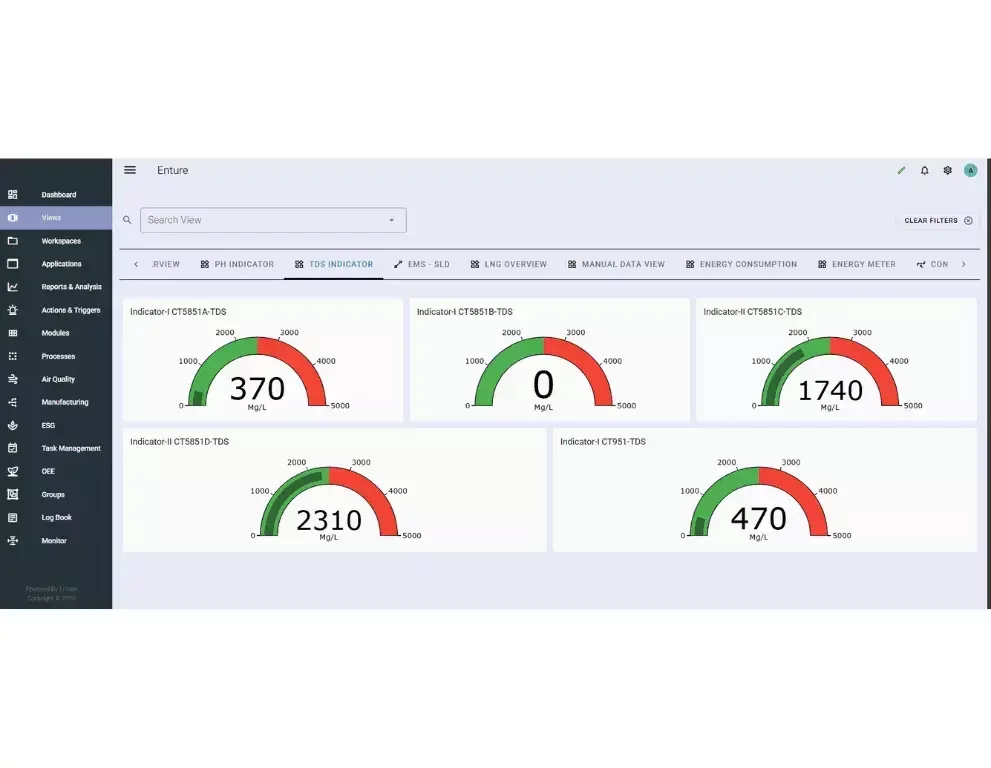Open the Search View dropdown arrow
Screen dimensions: 991x768
pyautogui.click(x=394, y=220)
